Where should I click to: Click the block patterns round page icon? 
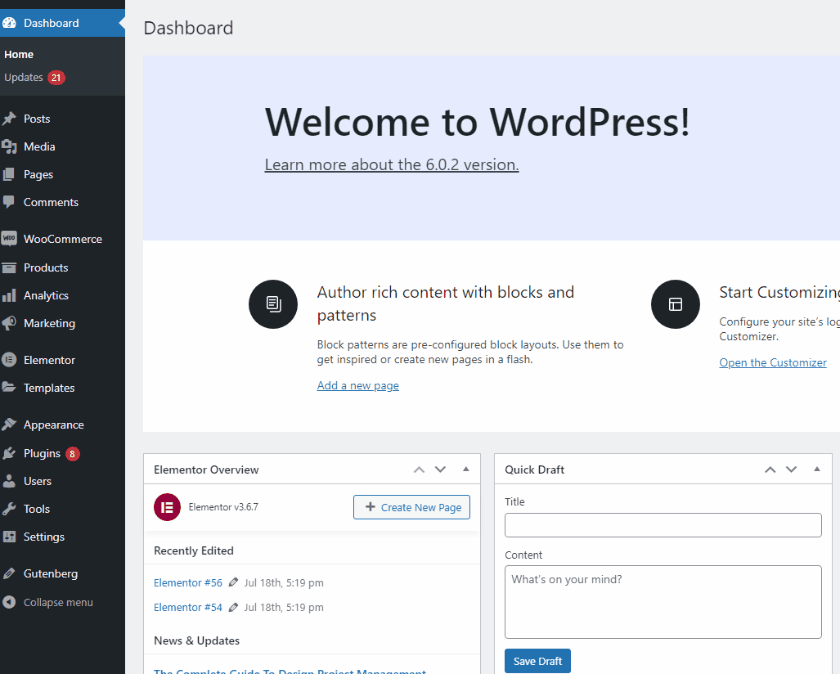coord(273,304)
